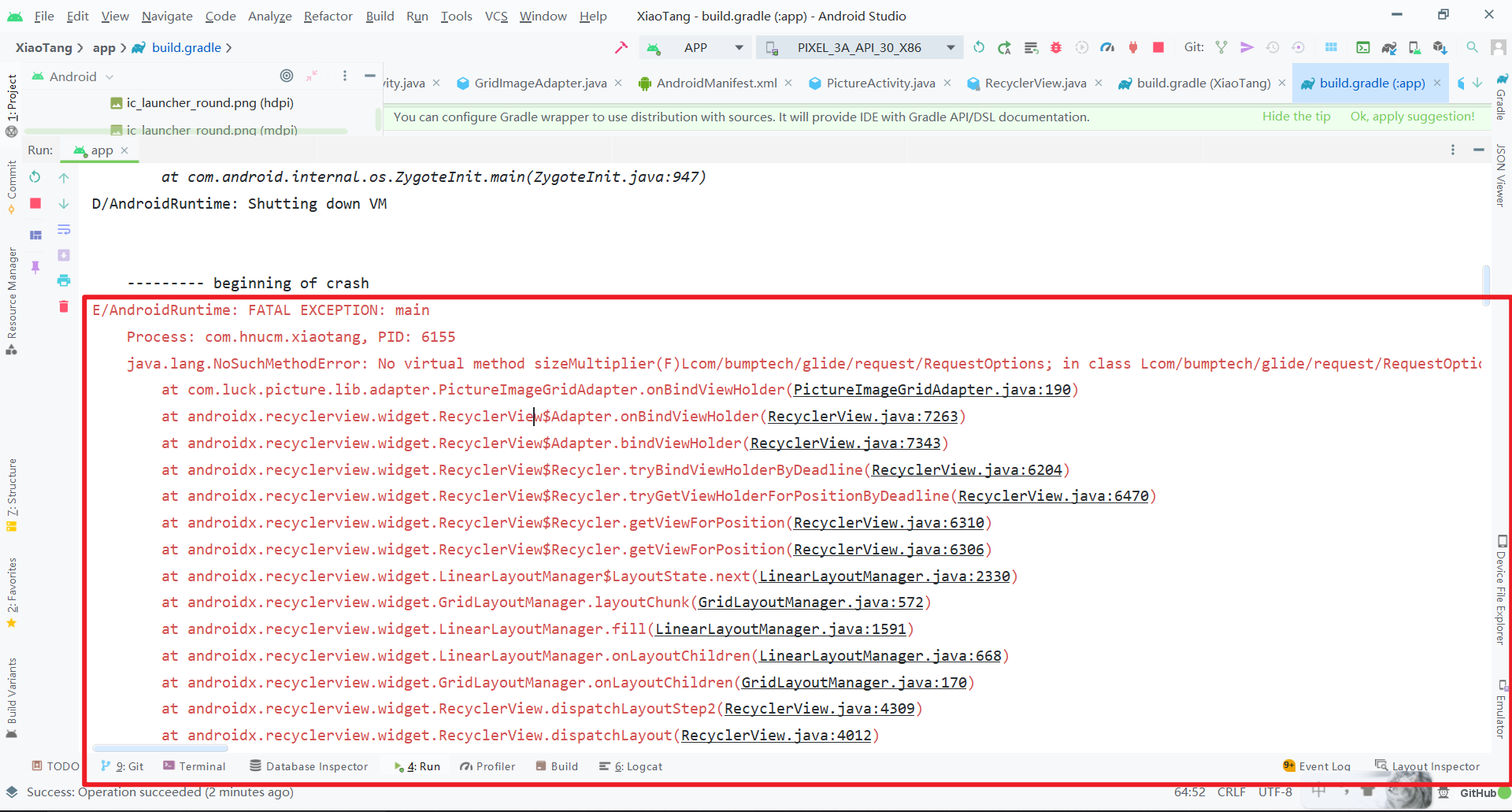Click the Debug app bug icon

click(x=1056, y=47)
